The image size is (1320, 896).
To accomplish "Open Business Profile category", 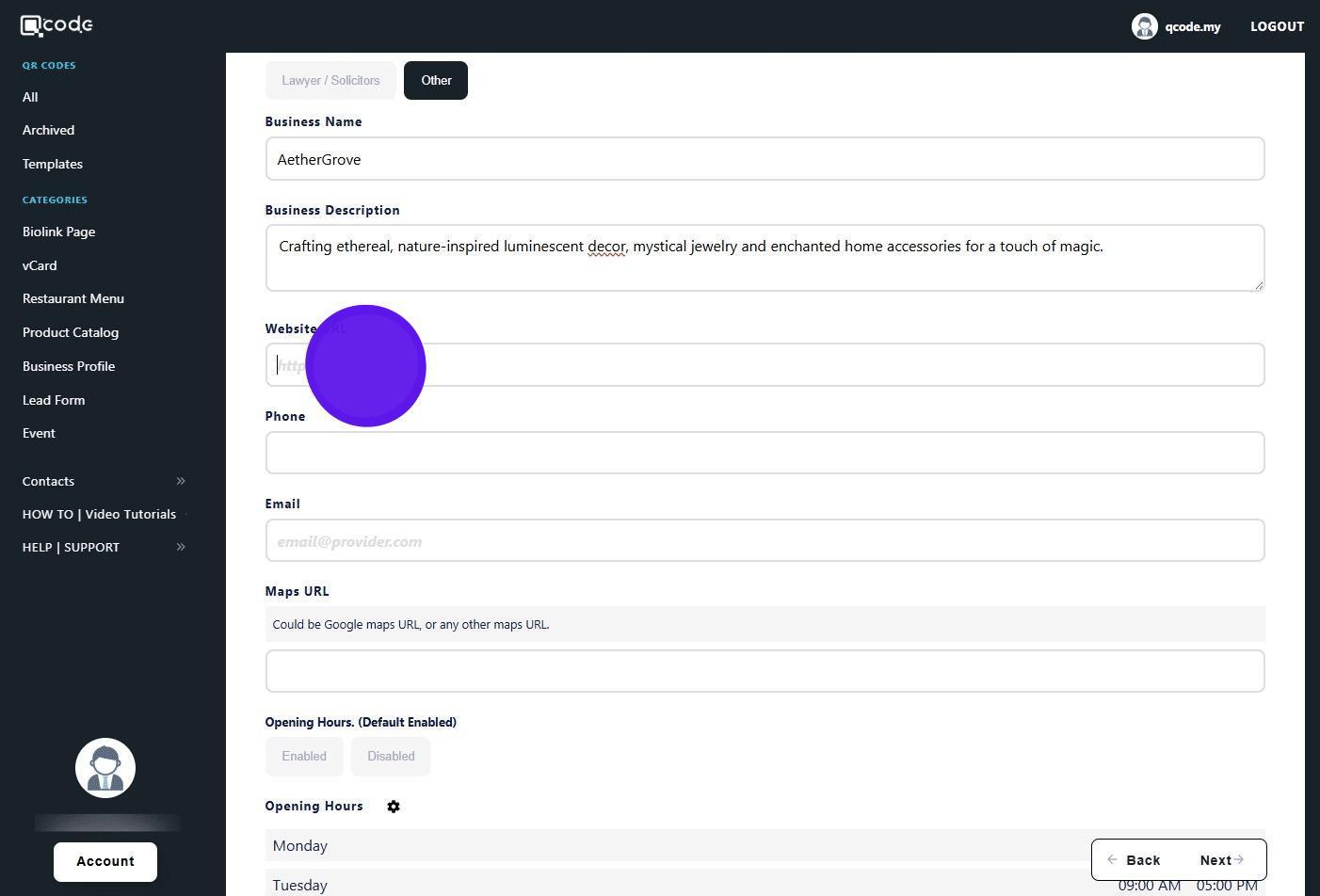I will pyautogui.click(x=69, y=366).
